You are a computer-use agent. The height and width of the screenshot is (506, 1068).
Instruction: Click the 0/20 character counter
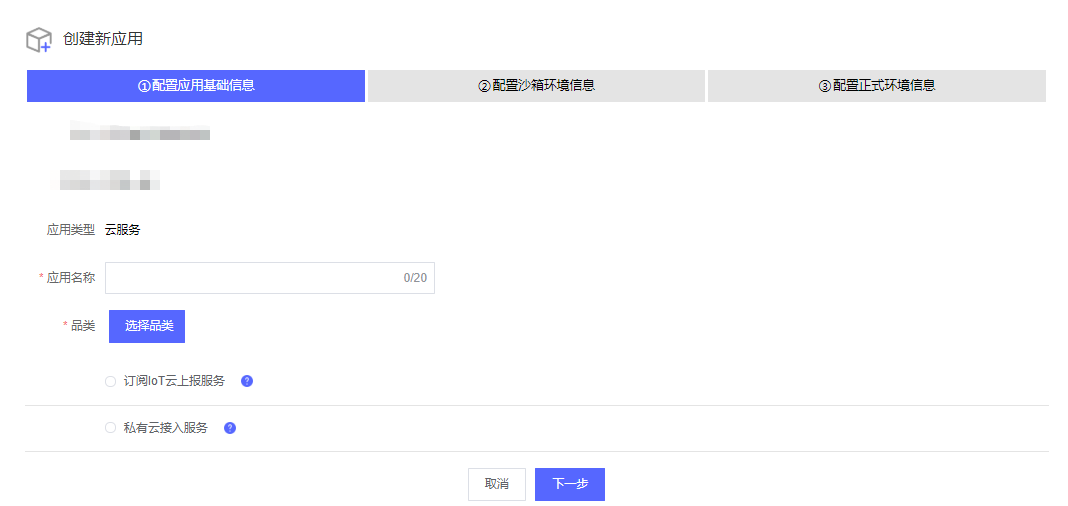tap(415, 278)
